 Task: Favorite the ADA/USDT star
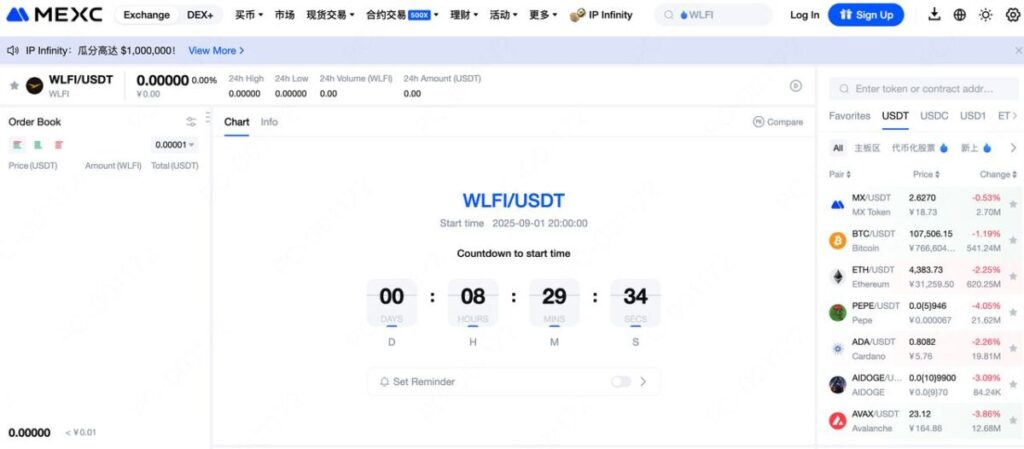point(1013,348)
